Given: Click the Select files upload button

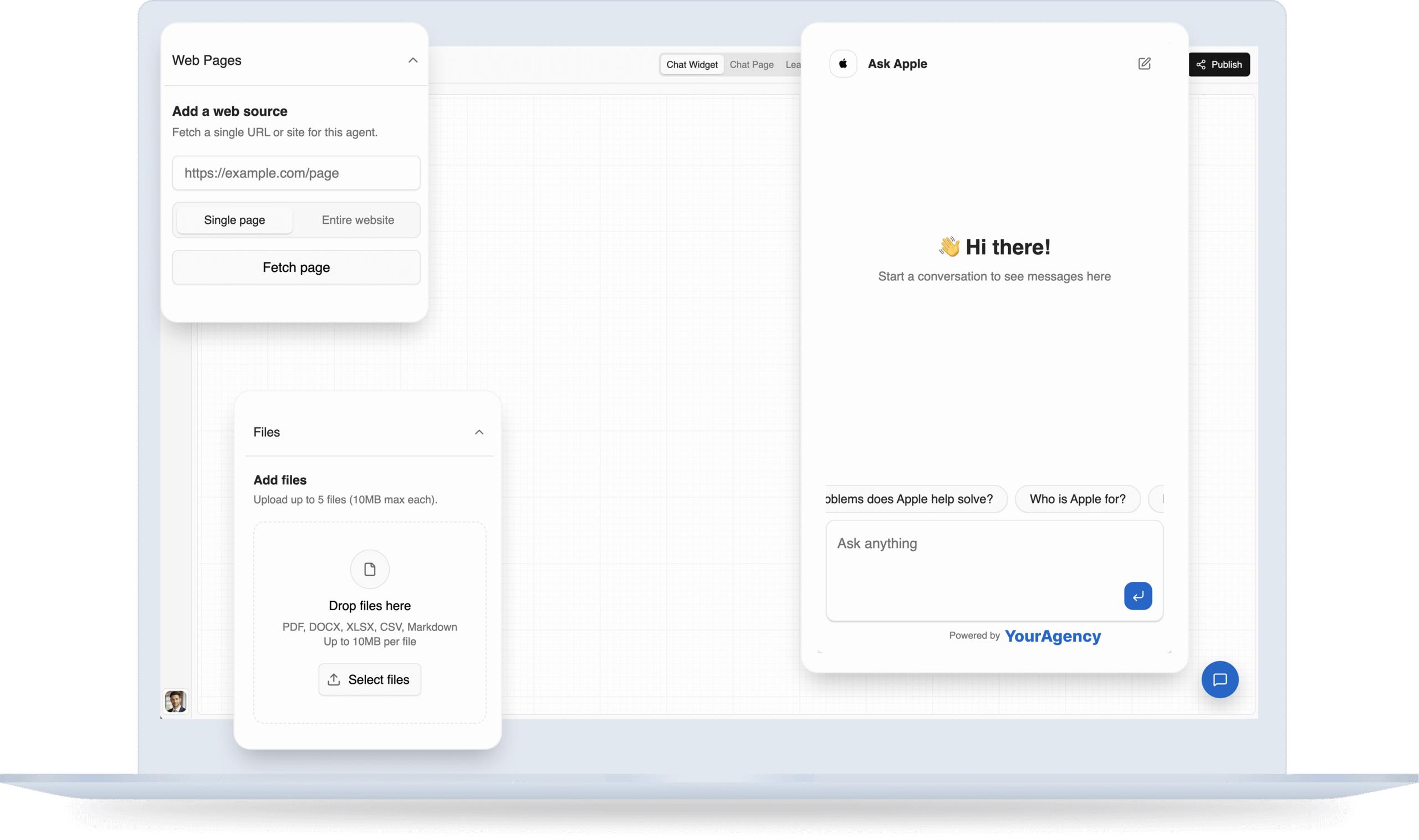Looking at the screenshot, I should [369, 679].
